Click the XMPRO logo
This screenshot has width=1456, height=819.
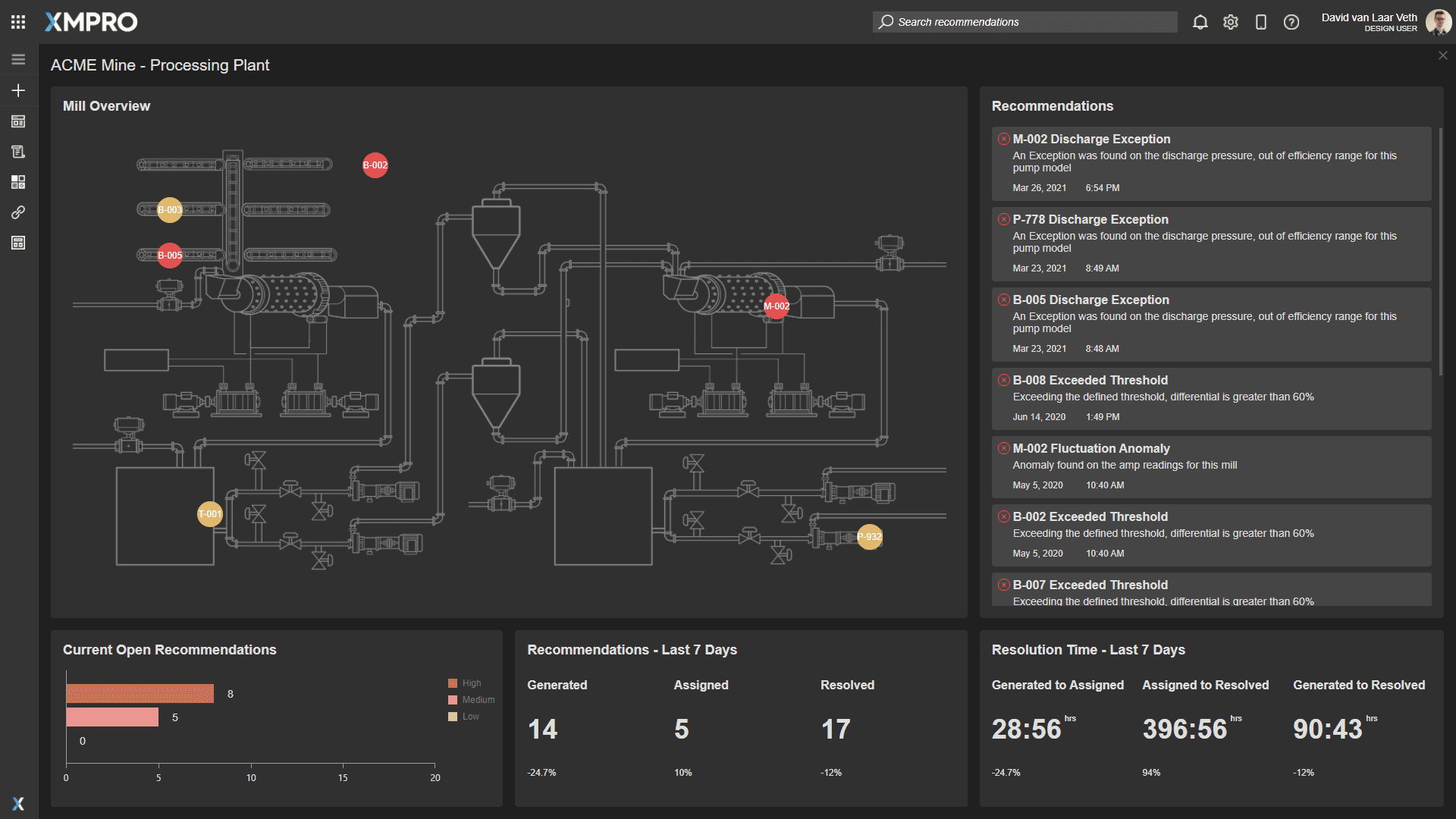[x=91, y=21]
